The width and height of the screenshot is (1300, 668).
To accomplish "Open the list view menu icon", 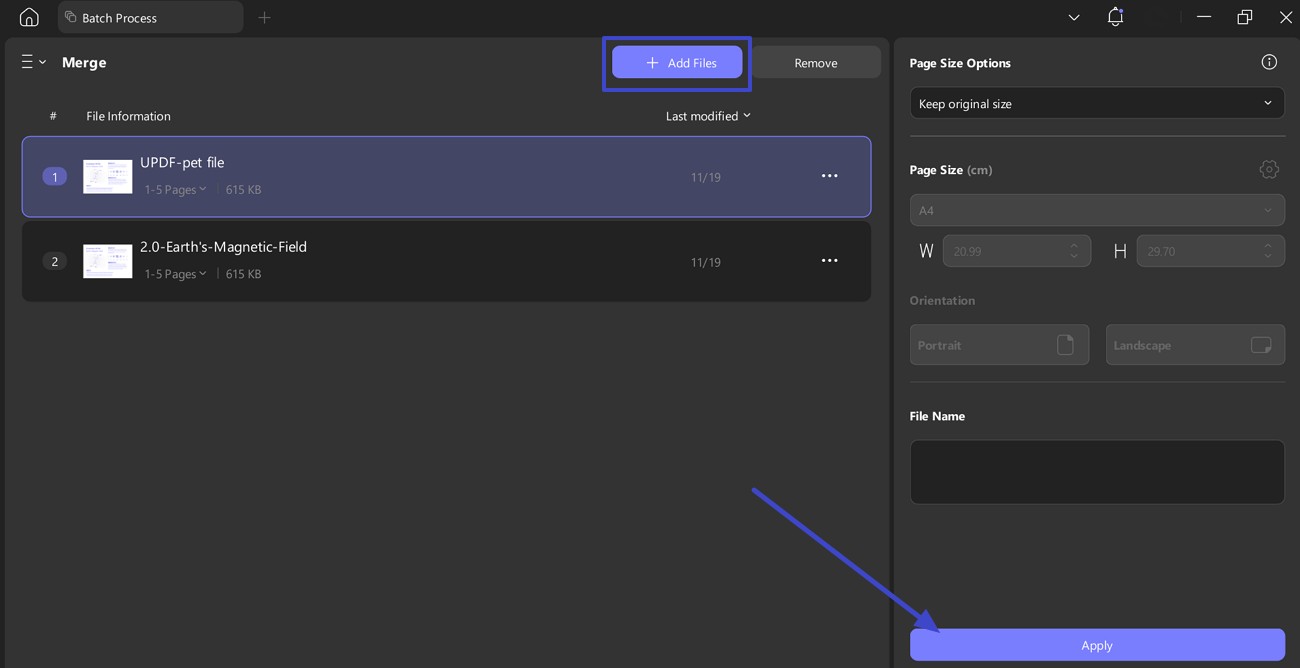I will [x=33, y=62].
